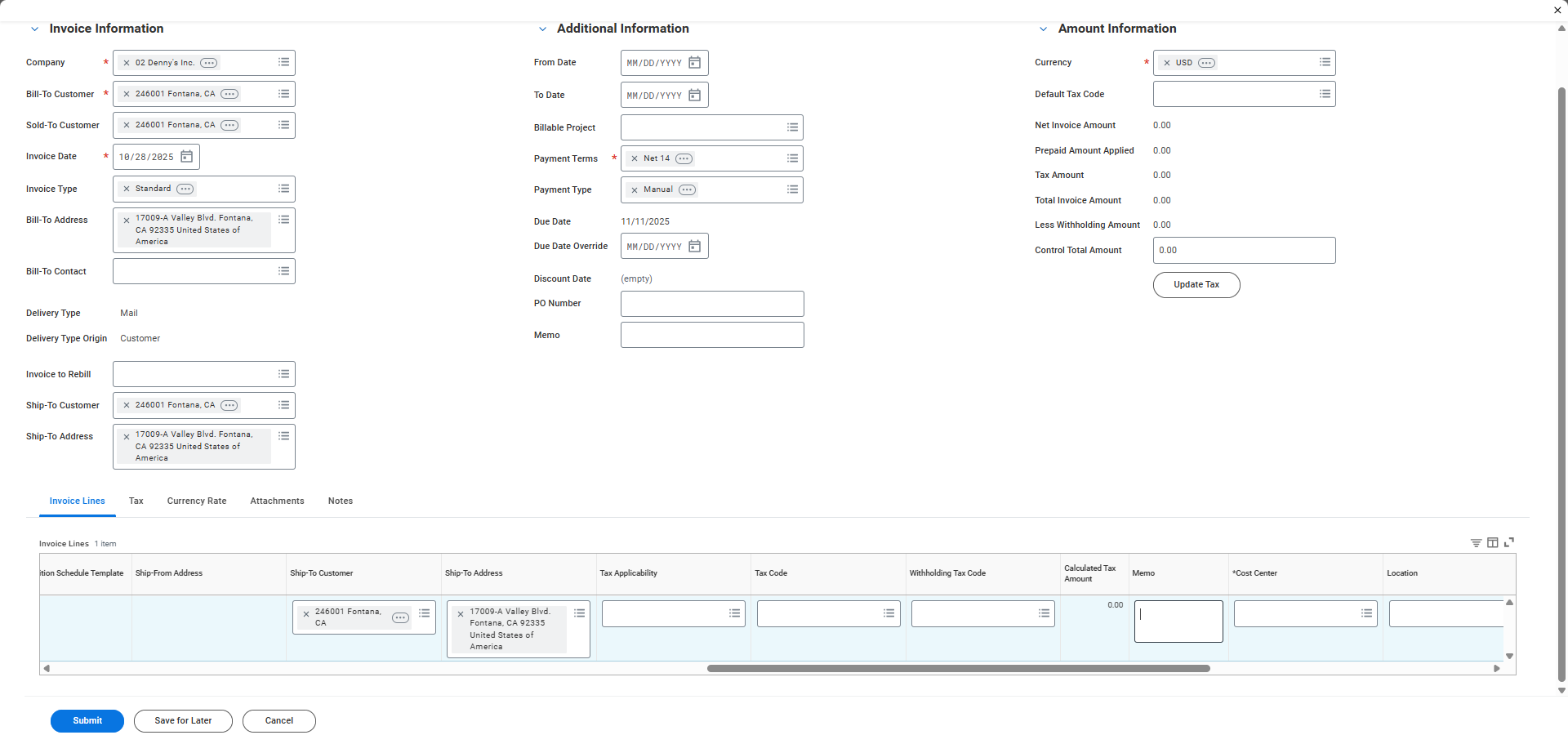Open related actions for Net 14 payment terms
Image resolution: width=1568 pixels, height=744 pixels.
pos(684,159)
